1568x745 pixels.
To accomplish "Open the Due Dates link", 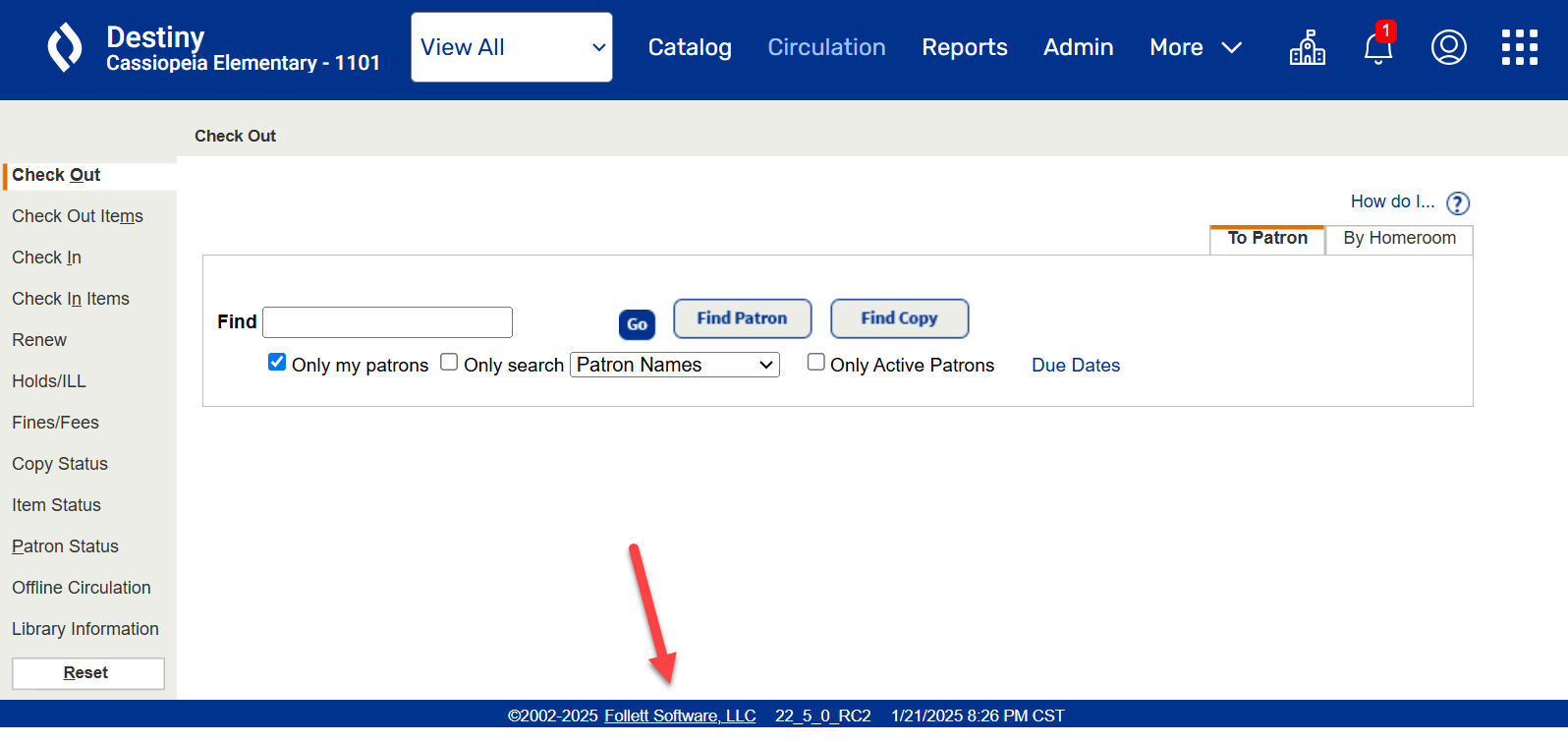I will tap(1076, 365).
